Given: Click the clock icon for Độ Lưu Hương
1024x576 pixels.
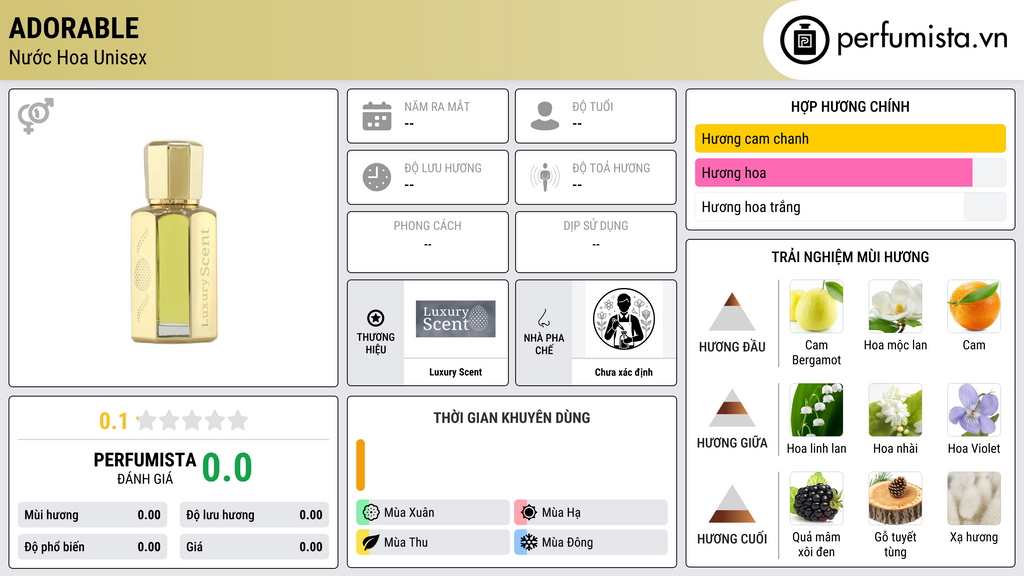Looking at the screenshot, I should pyautogui.click(x=377, y=177).
